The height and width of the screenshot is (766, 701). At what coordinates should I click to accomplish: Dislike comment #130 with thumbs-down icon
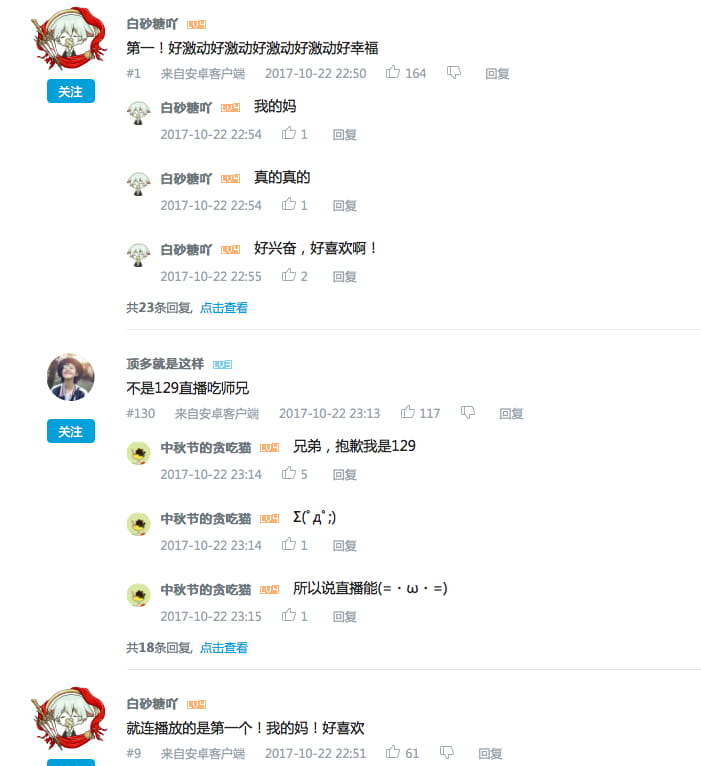468,413
